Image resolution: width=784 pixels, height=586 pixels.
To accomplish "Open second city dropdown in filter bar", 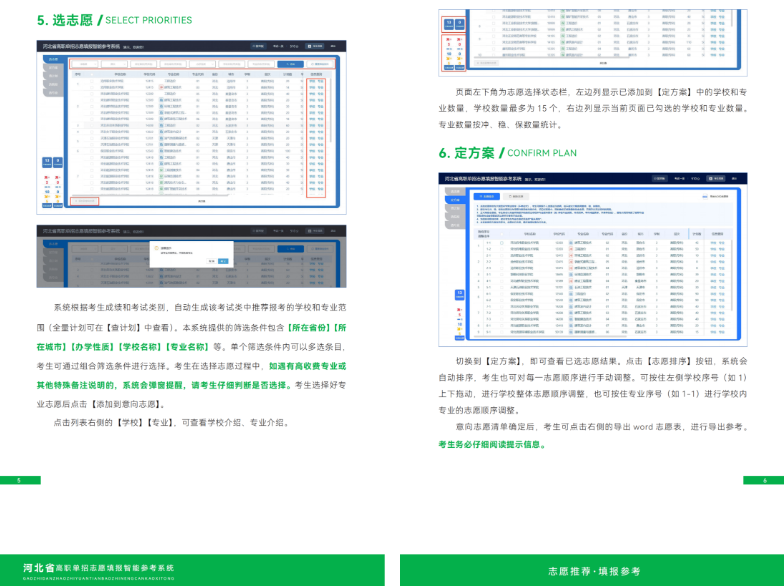I will point(114,64).
